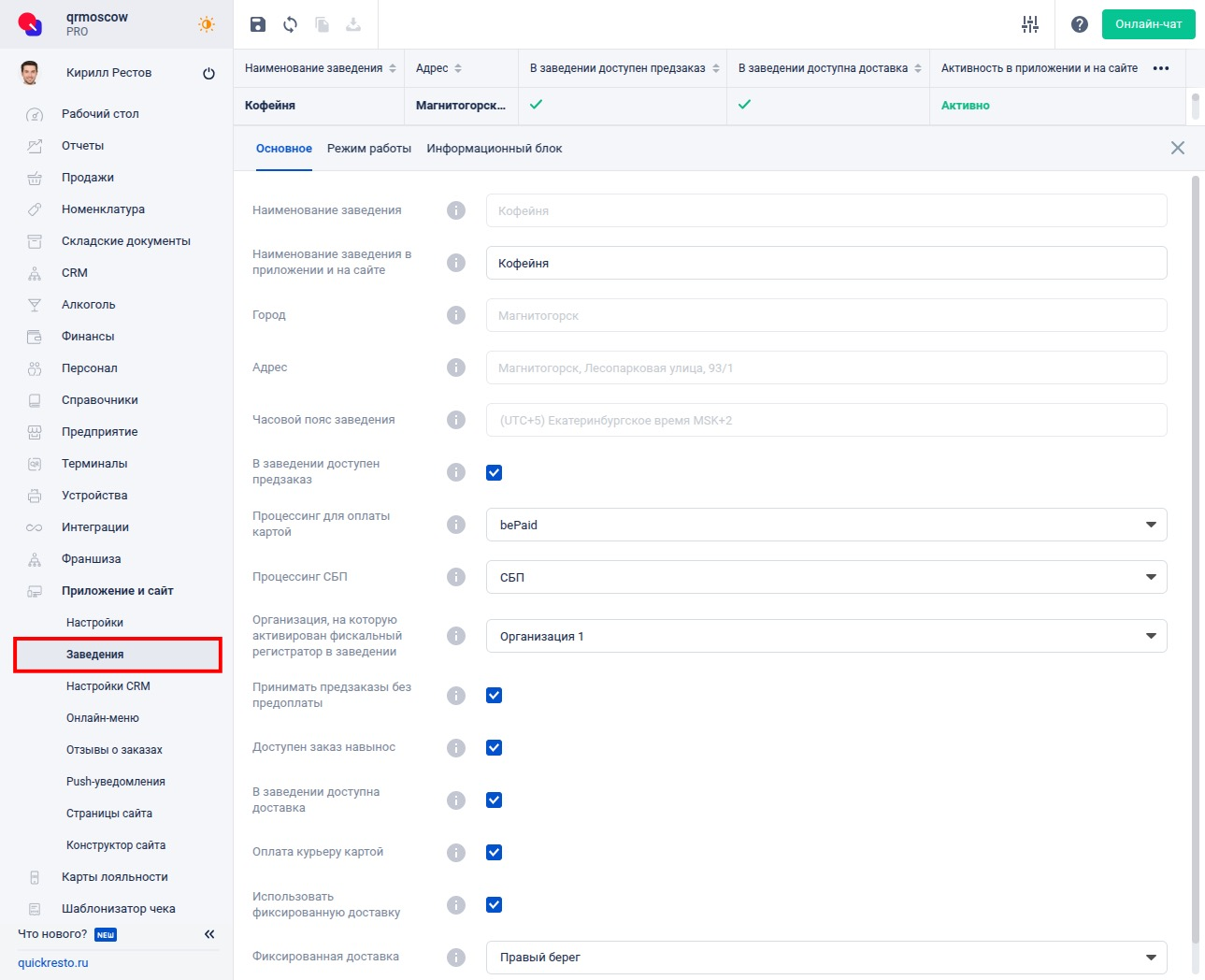Sort by В заведении доступен предзаказ column
The height and width of the screenshot is (980, 1205).
(716, 68)
